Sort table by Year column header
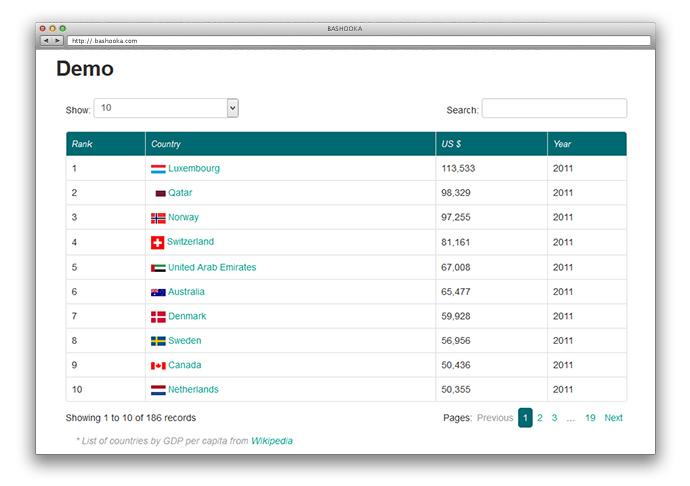Image resolution: width=690 pixels, height=486 pixels. (562, 144)
